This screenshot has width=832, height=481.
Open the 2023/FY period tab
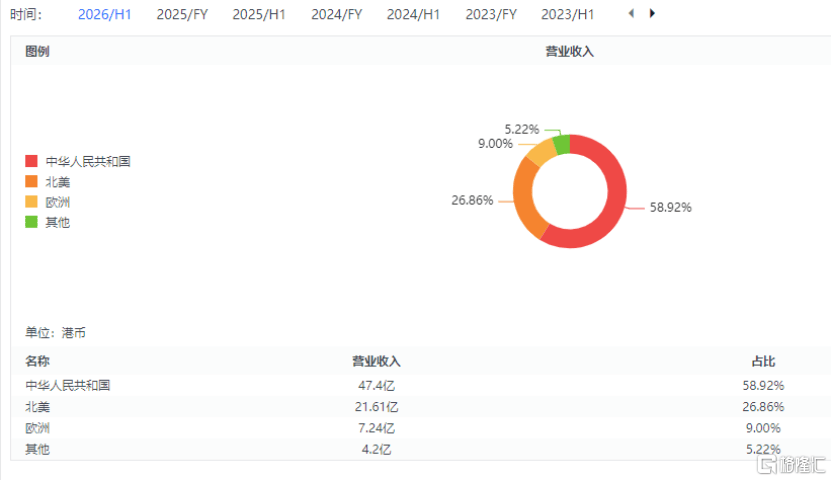(x=491, y=15)
